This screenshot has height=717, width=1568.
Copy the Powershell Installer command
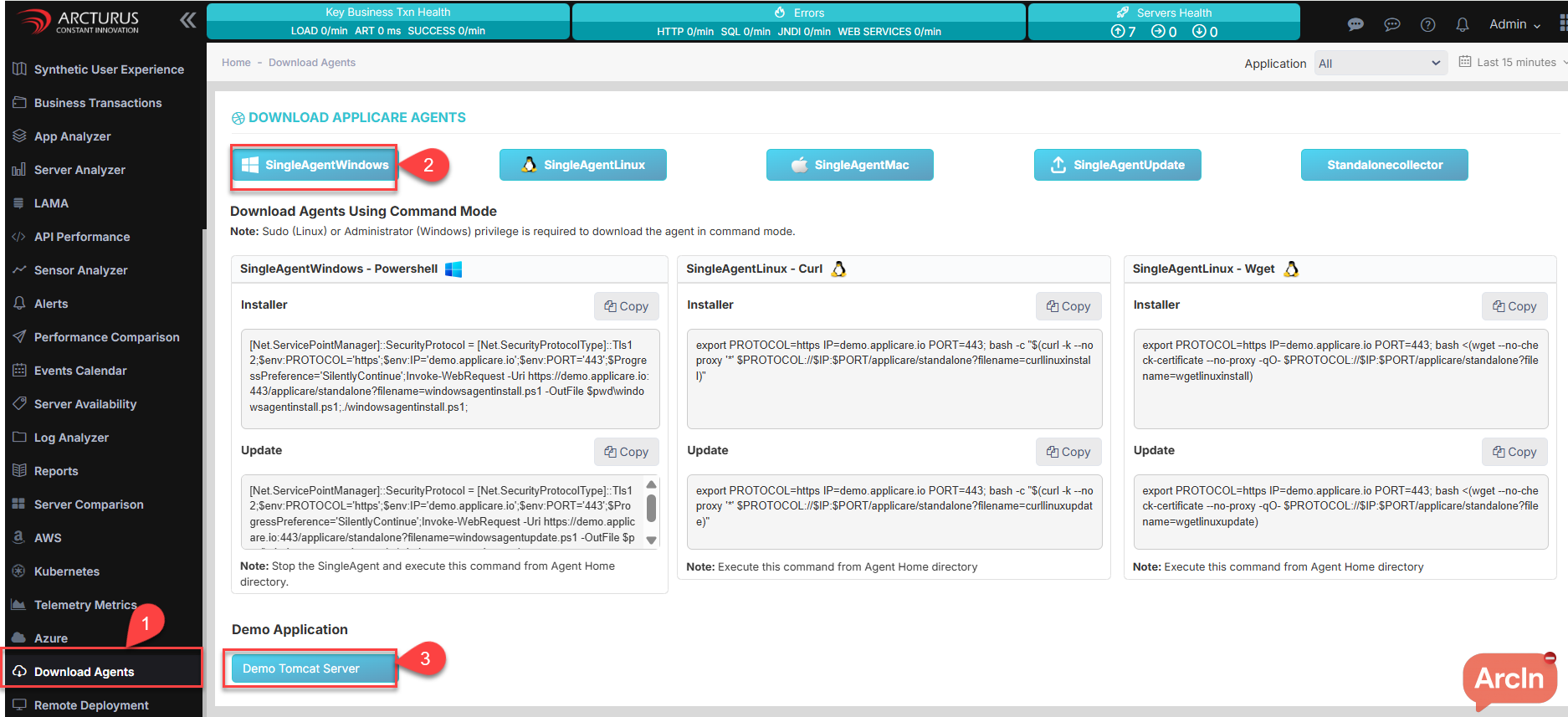[x=627, y=306]
